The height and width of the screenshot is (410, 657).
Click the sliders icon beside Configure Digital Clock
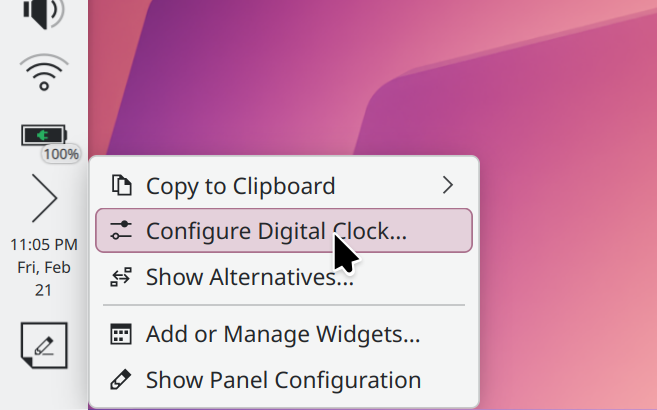tap(121, 231)
